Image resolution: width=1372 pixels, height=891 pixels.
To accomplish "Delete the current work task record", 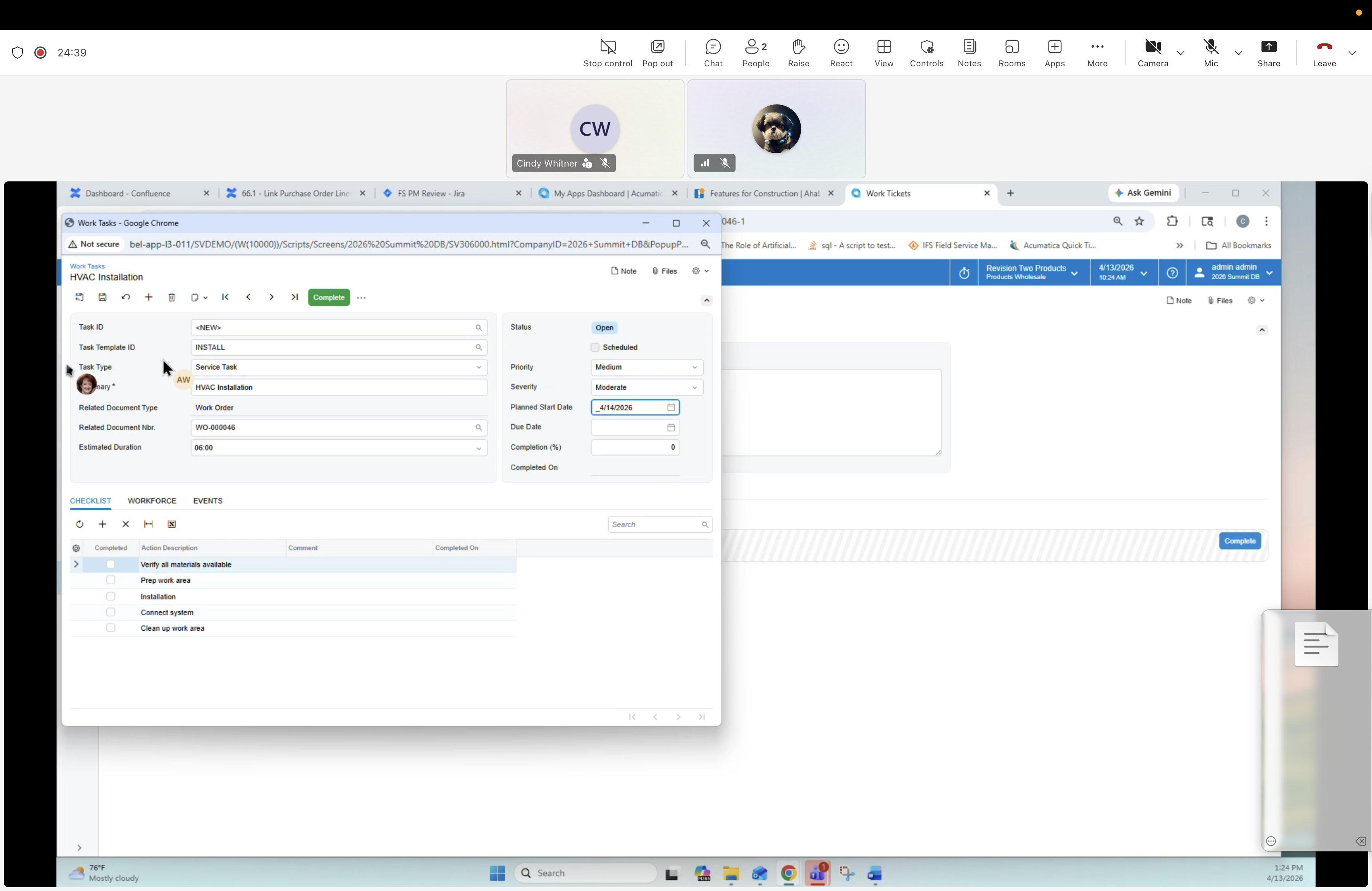I will coord(172,297).
